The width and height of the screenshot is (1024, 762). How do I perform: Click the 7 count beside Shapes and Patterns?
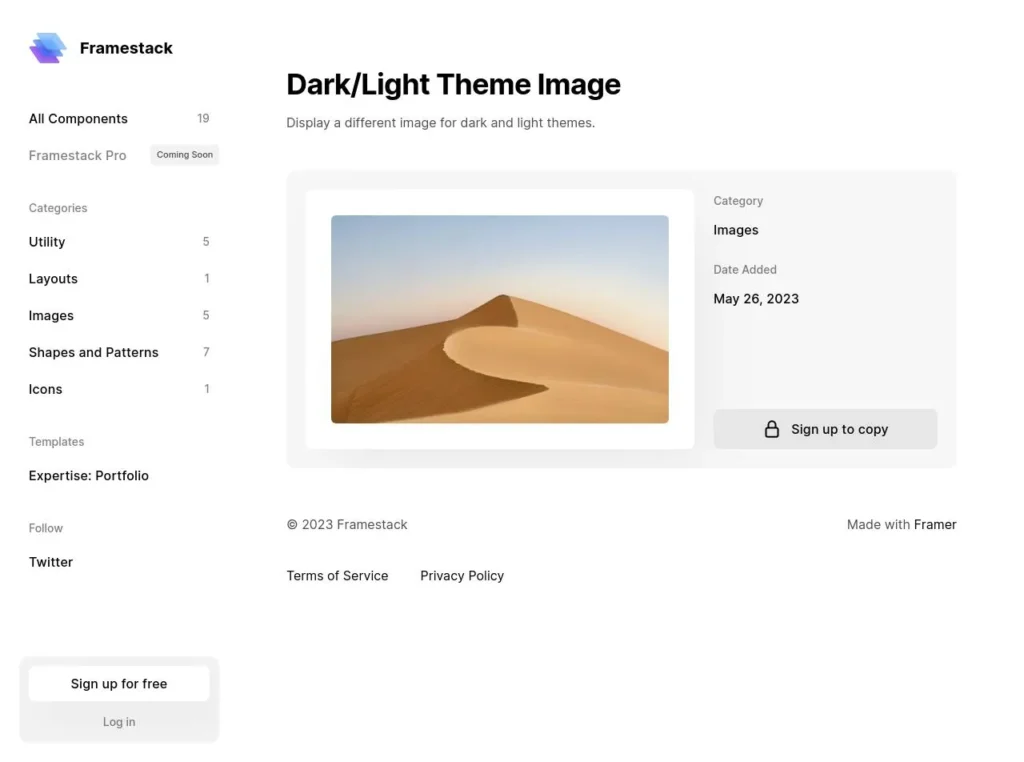[206, 353]
